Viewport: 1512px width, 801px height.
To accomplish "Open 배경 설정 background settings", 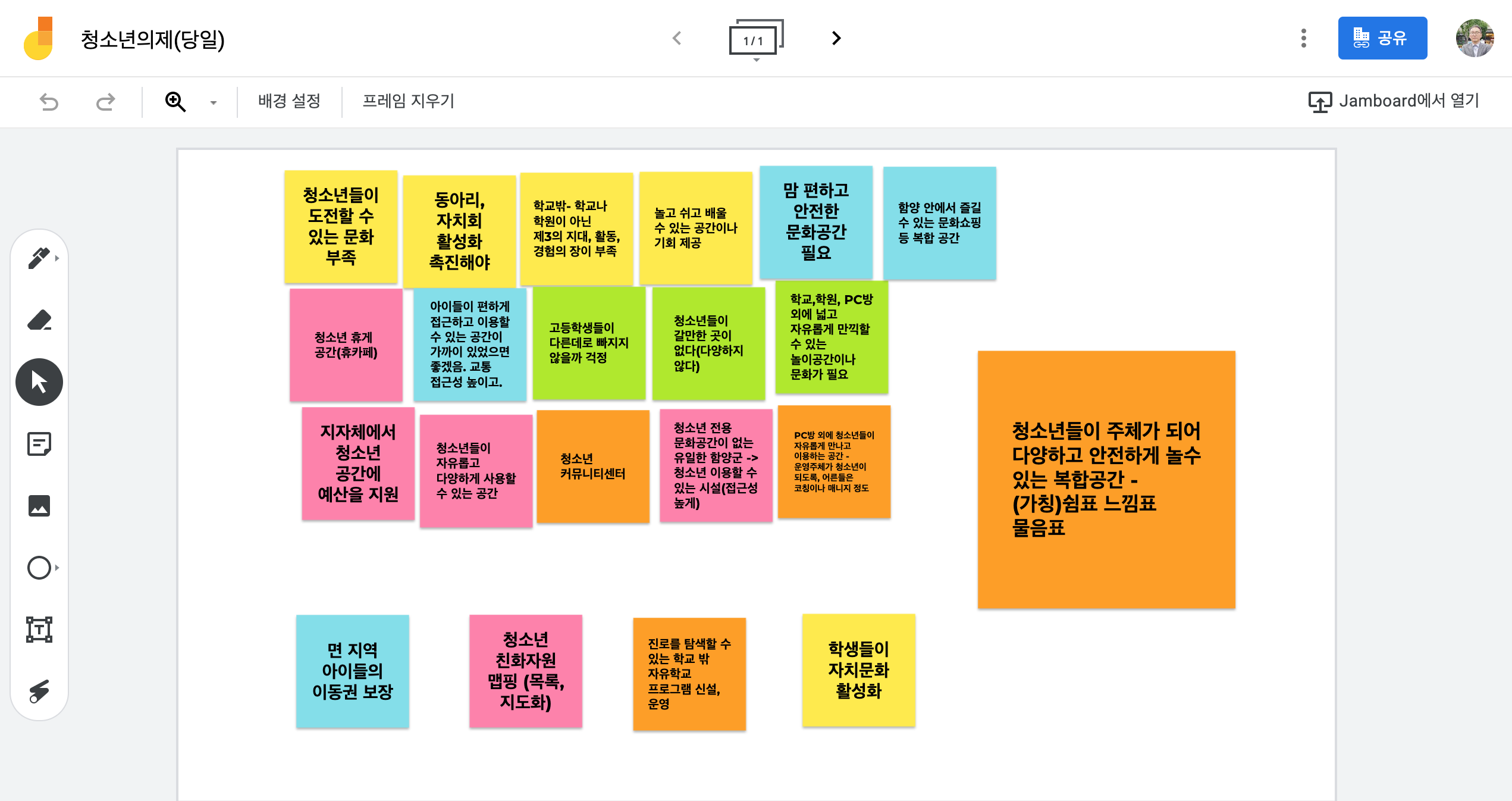I will point(289,101).
